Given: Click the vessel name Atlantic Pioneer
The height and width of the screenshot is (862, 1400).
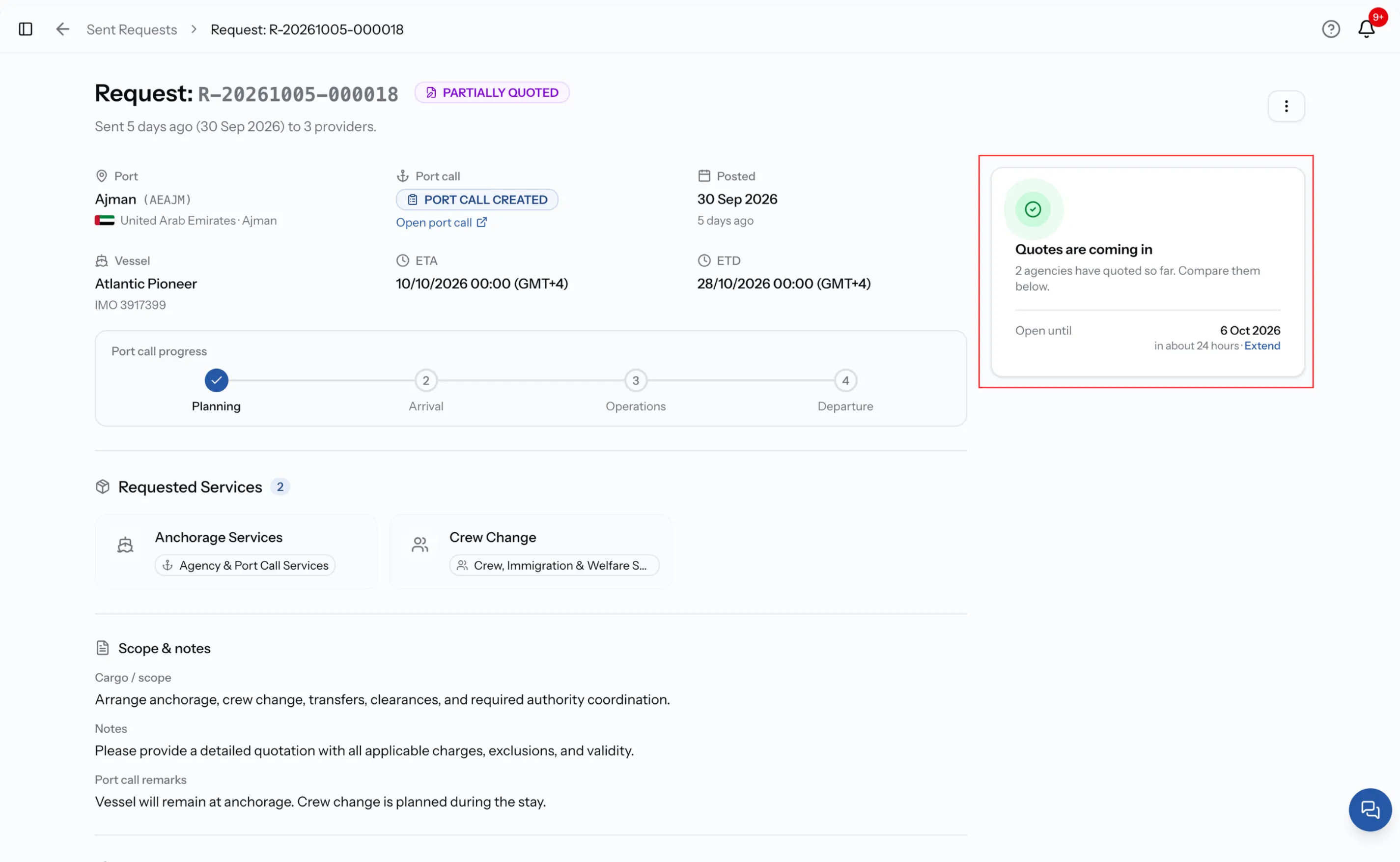Looking at the screenshot, I should [x=146, y=284].
